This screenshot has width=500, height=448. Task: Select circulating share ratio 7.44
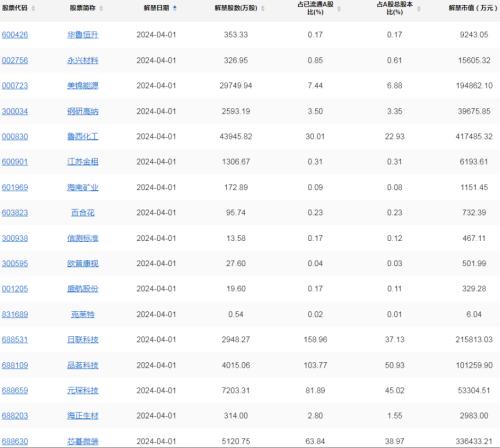tap(315, 86)
